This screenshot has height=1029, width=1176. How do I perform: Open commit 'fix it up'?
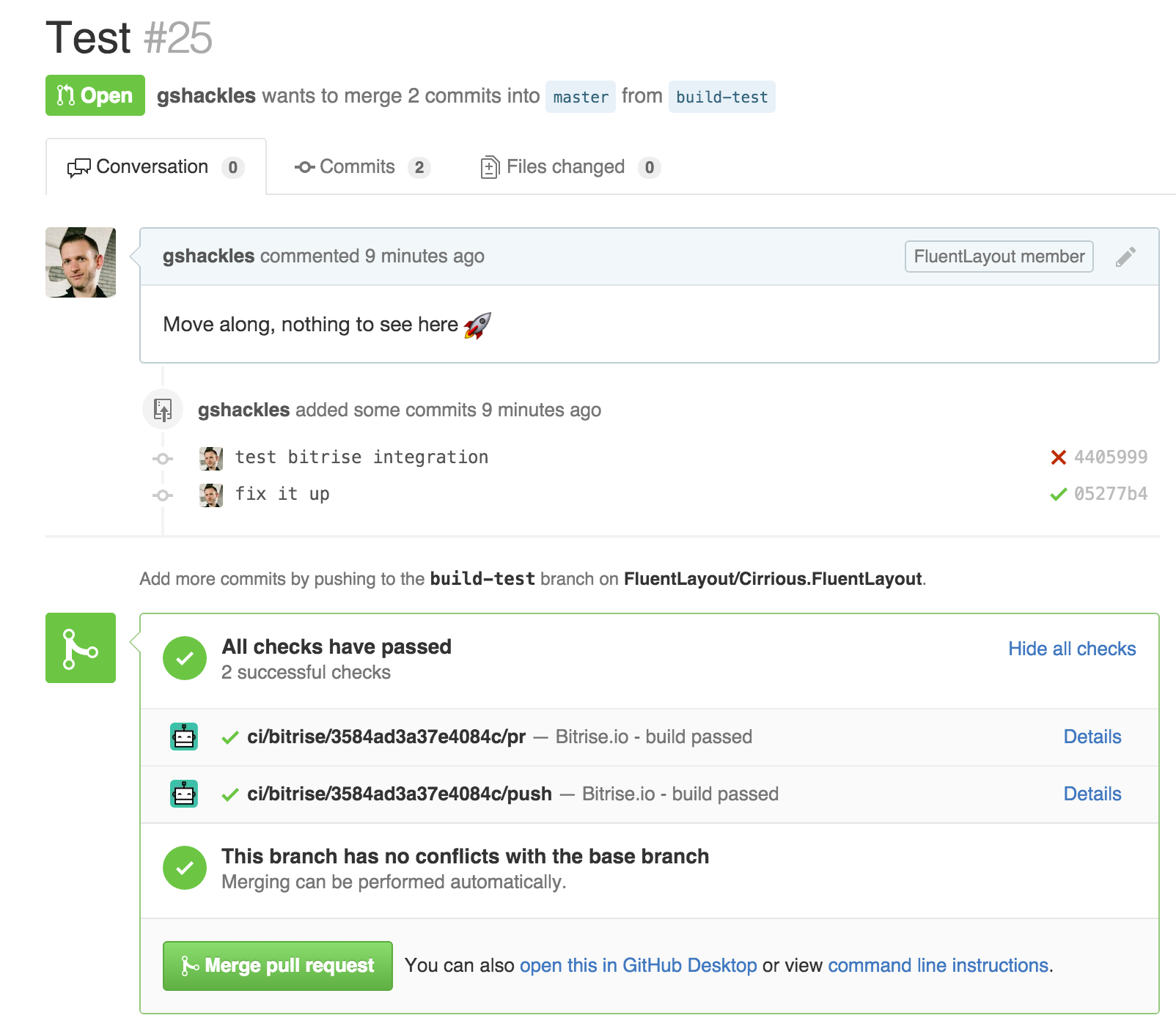[282, 494]
